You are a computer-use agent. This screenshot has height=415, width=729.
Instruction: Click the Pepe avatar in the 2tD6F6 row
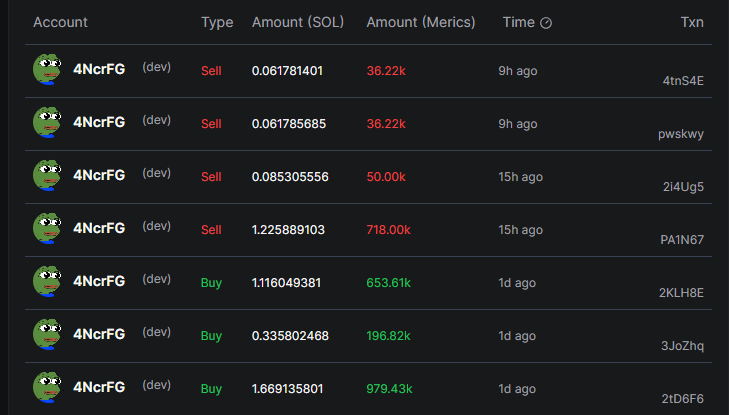point(47,387)
